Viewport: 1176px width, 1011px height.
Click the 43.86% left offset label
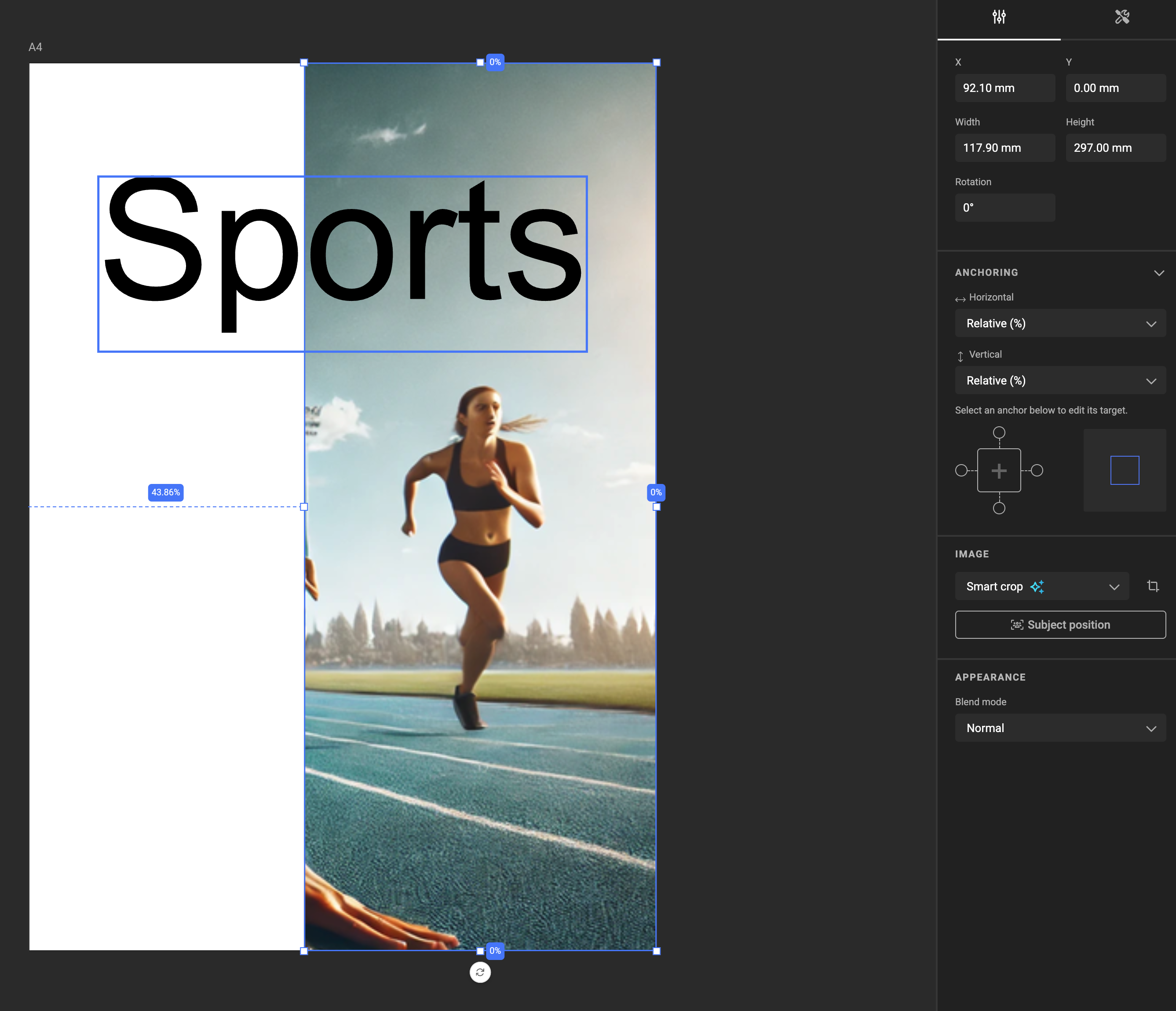[166, 492]
